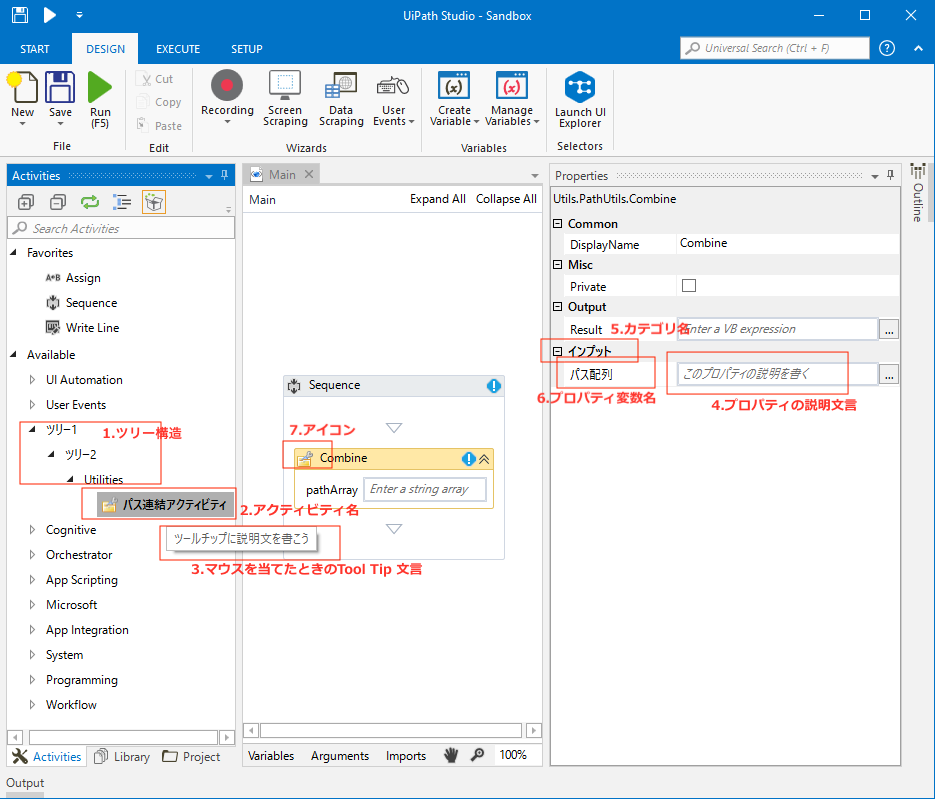Open the Variables panel tab

pos(271,755)
